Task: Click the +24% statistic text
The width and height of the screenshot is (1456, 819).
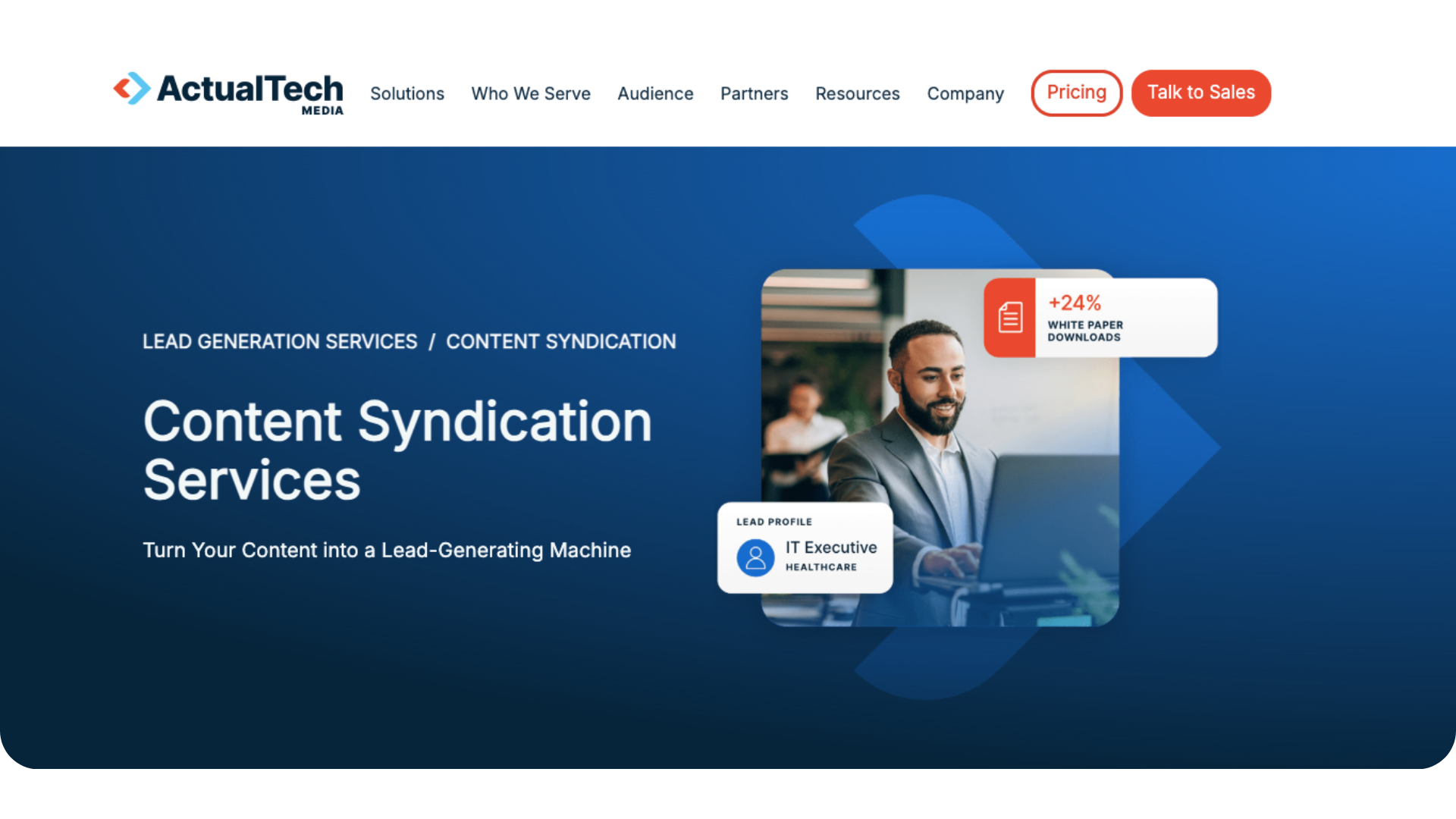Action: pos(1074,303)
